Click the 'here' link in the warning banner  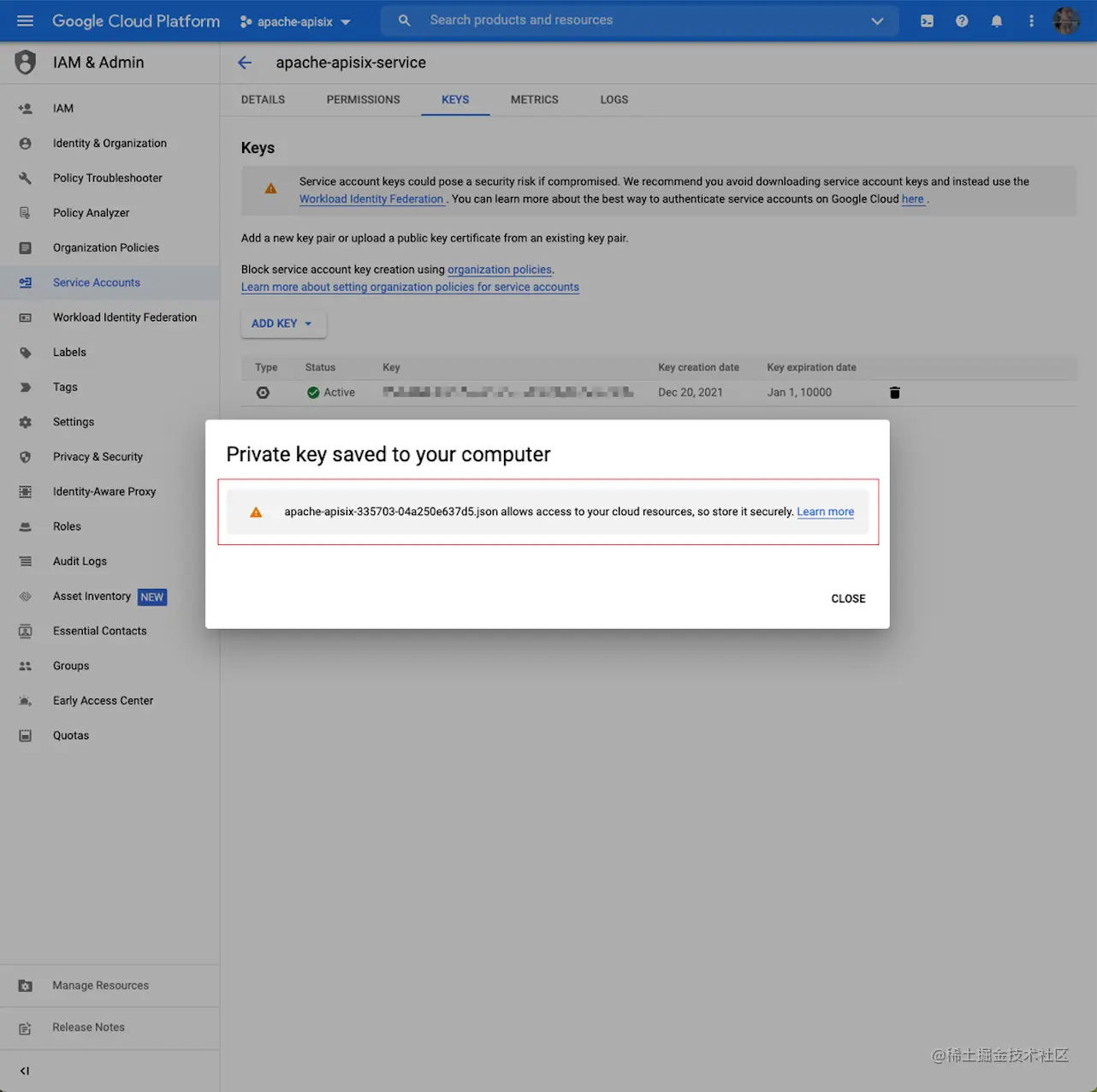click(912, 199)
